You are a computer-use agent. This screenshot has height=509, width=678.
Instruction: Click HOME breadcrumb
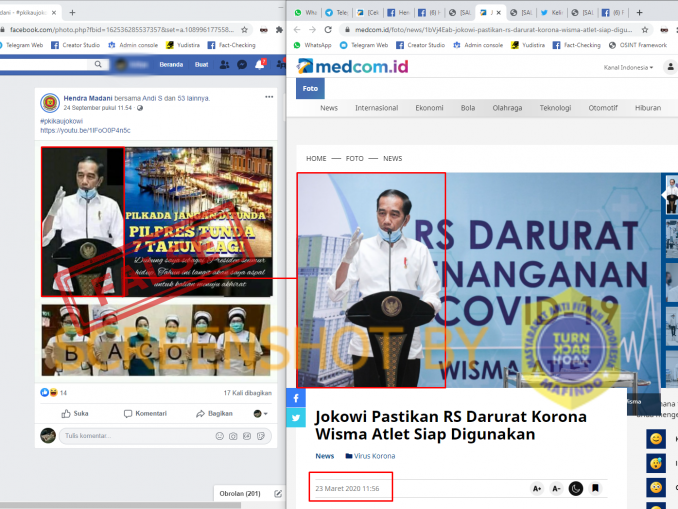point(316,159)
